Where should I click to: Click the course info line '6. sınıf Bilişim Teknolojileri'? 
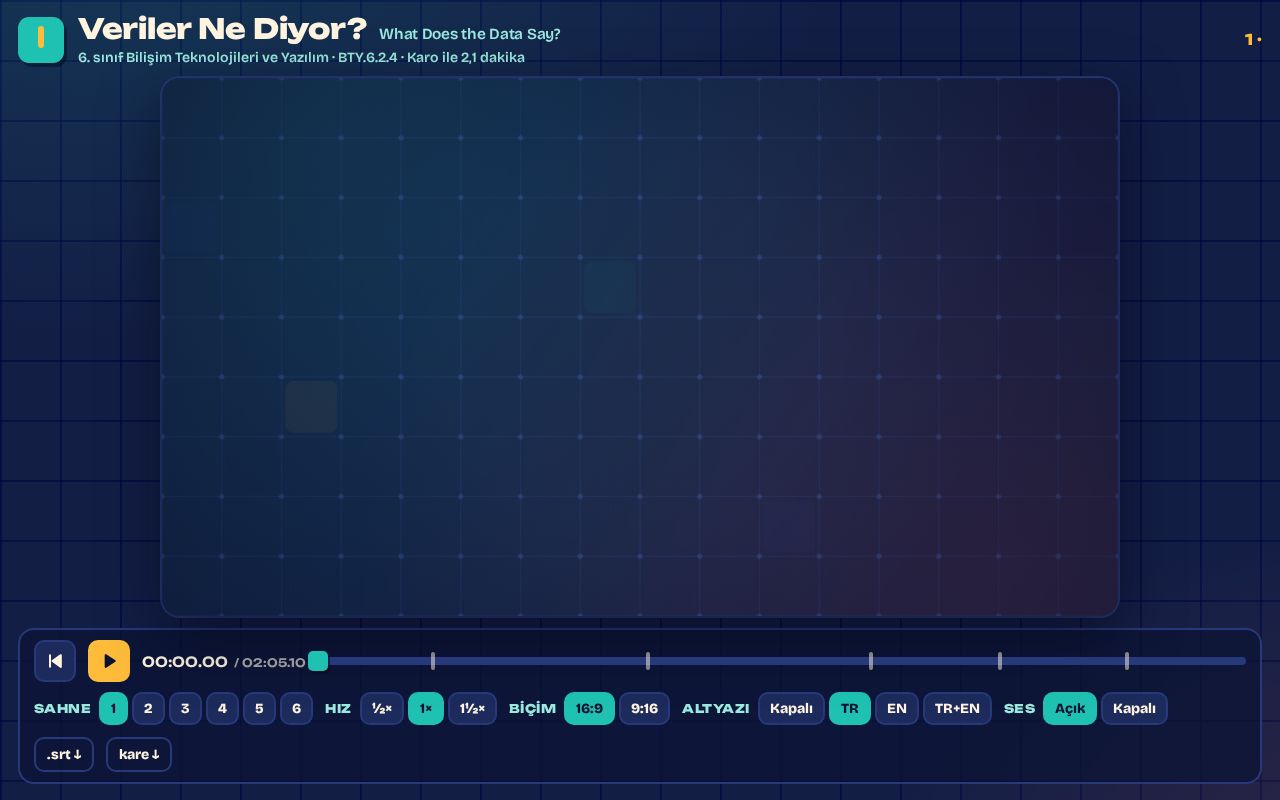point(301,57)
